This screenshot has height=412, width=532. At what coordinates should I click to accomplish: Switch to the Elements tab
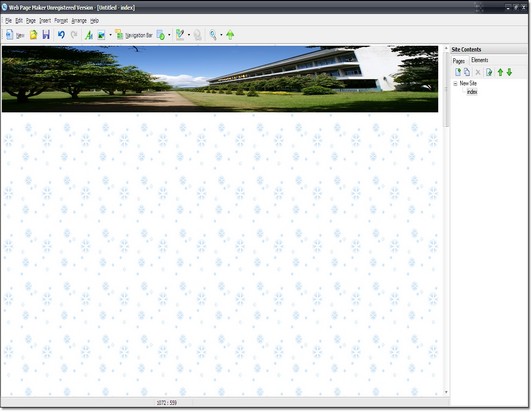(x=479, y=60)
